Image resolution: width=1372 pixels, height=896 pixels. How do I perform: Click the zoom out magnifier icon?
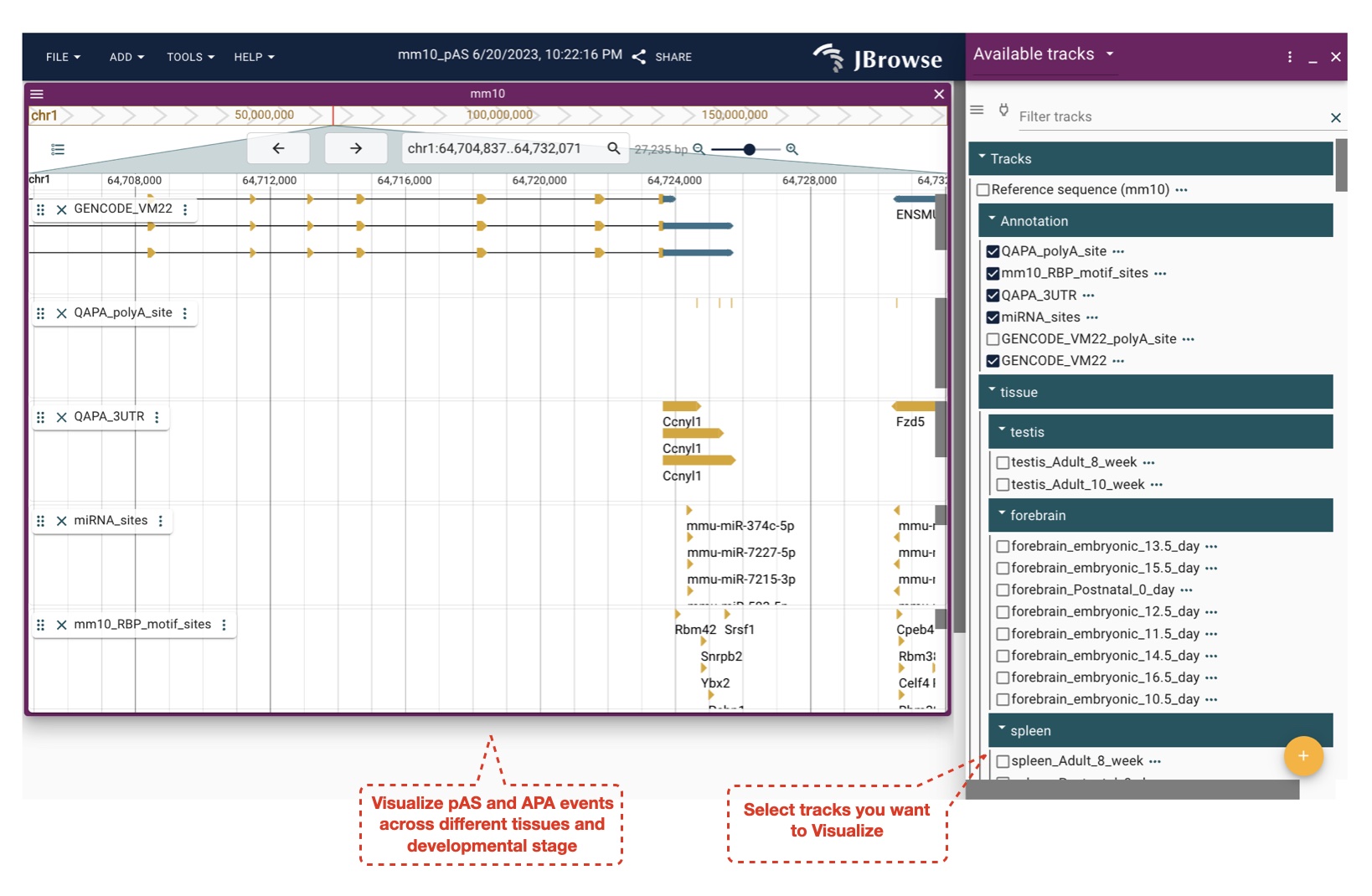click(x=699, y=149)
